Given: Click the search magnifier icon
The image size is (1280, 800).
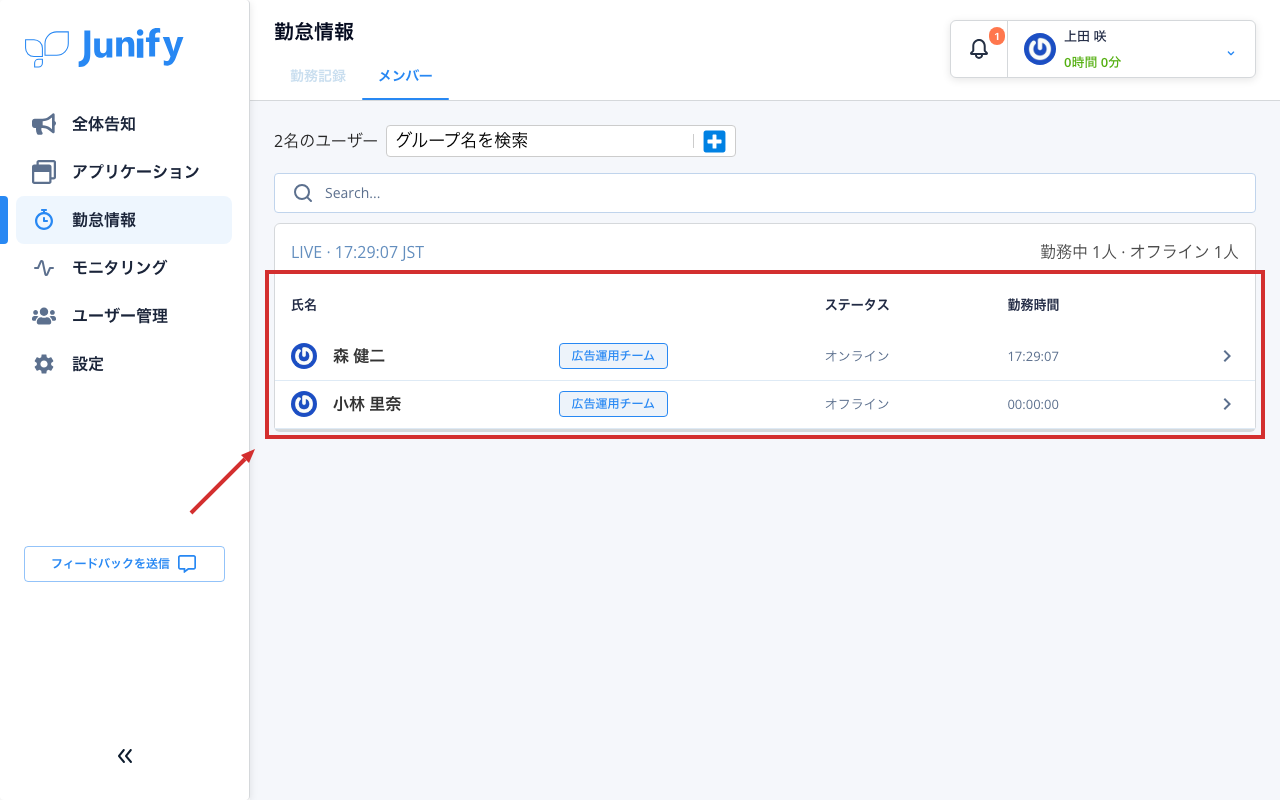Looking at the screenshot, I should (303, 193).
